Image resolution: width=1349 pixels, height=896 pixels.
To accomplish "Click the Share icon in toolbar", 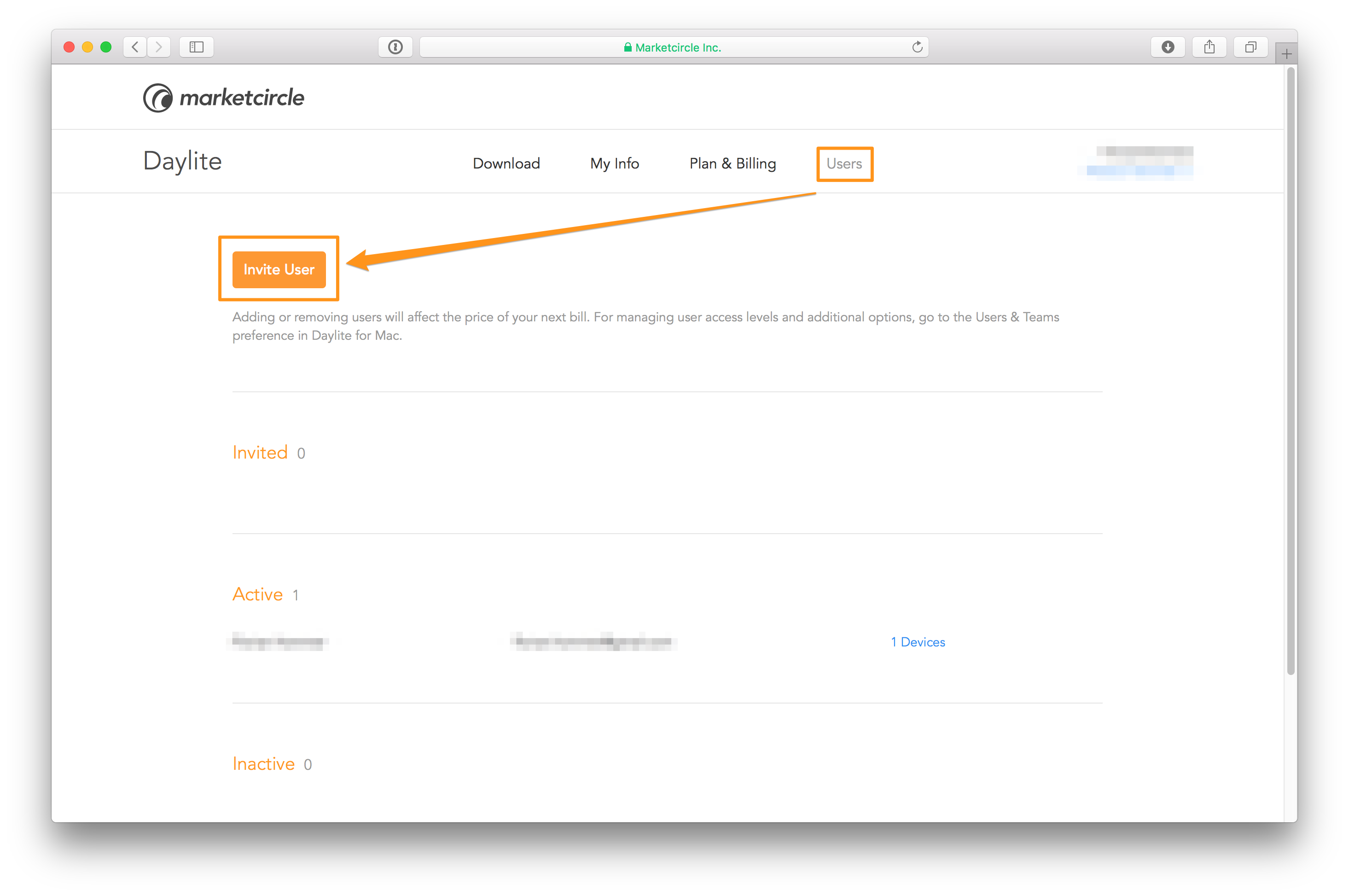I will pyautogui.click(x=1209, y=47).
